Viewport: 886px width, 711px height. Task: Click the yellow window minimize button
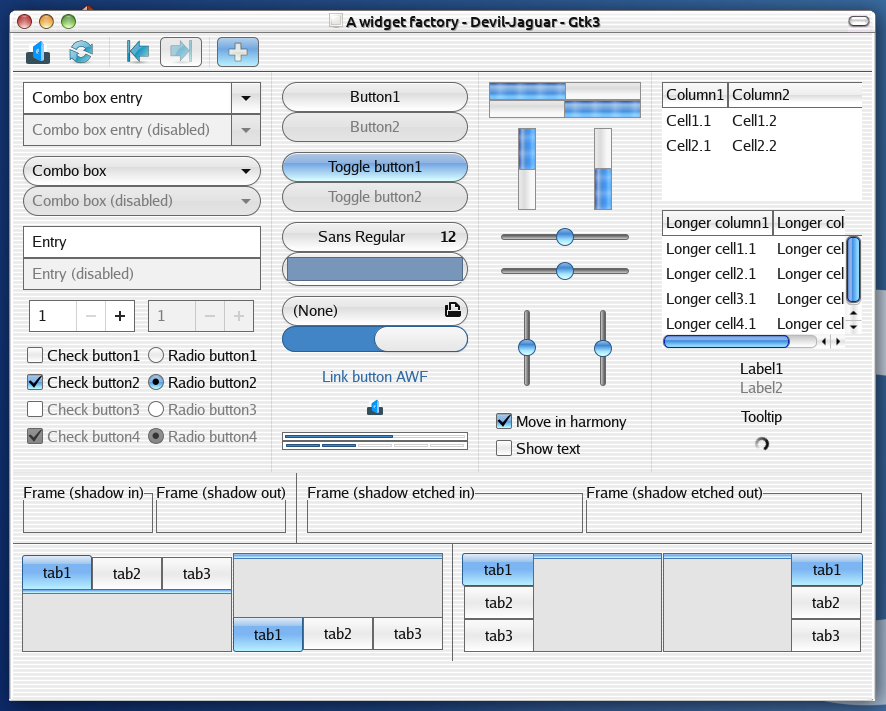pos(46,21)
